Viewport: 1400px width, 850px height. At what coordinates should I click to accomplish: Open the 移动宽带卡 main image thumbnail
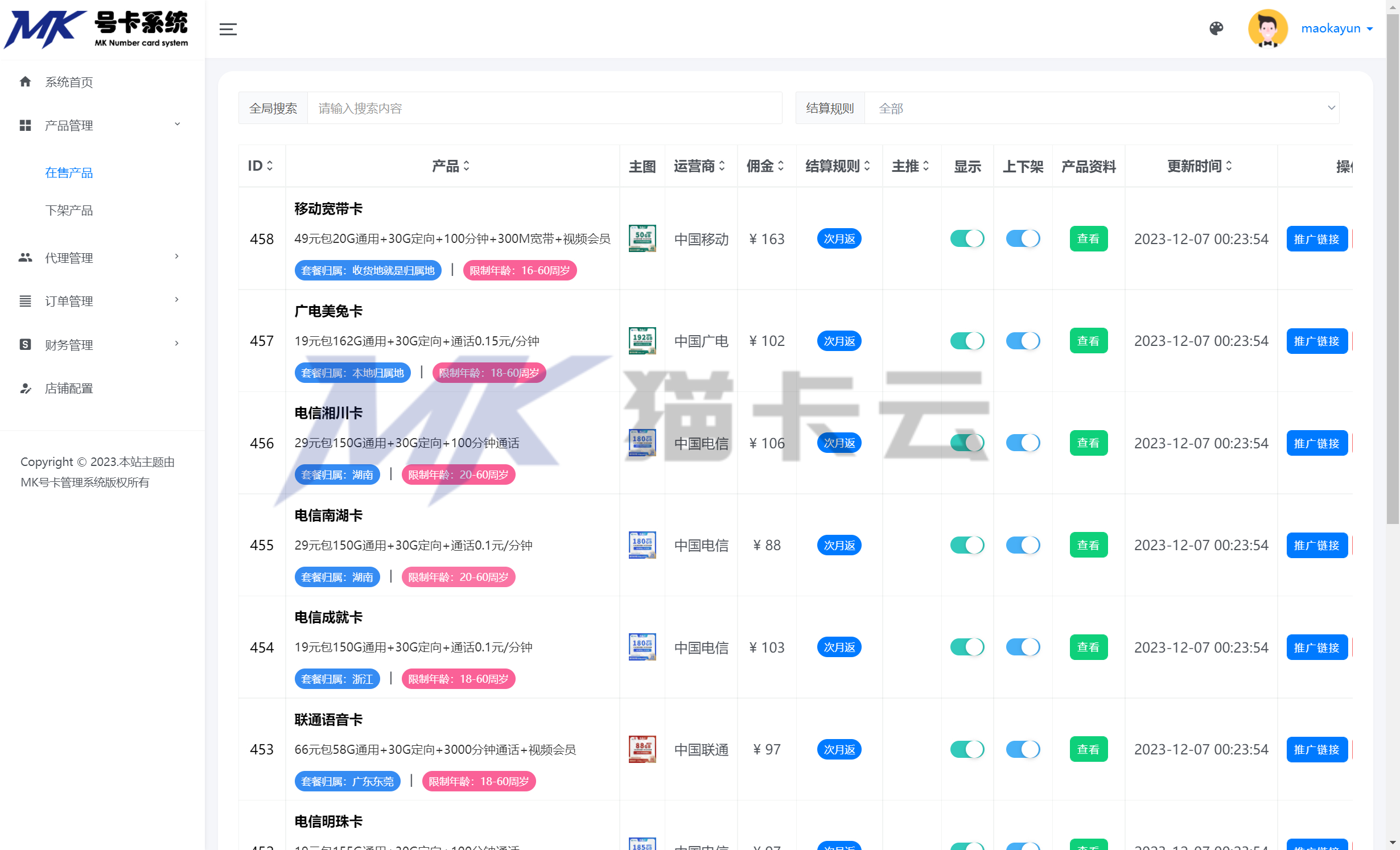pyautogui.click(x=642, y=238)
